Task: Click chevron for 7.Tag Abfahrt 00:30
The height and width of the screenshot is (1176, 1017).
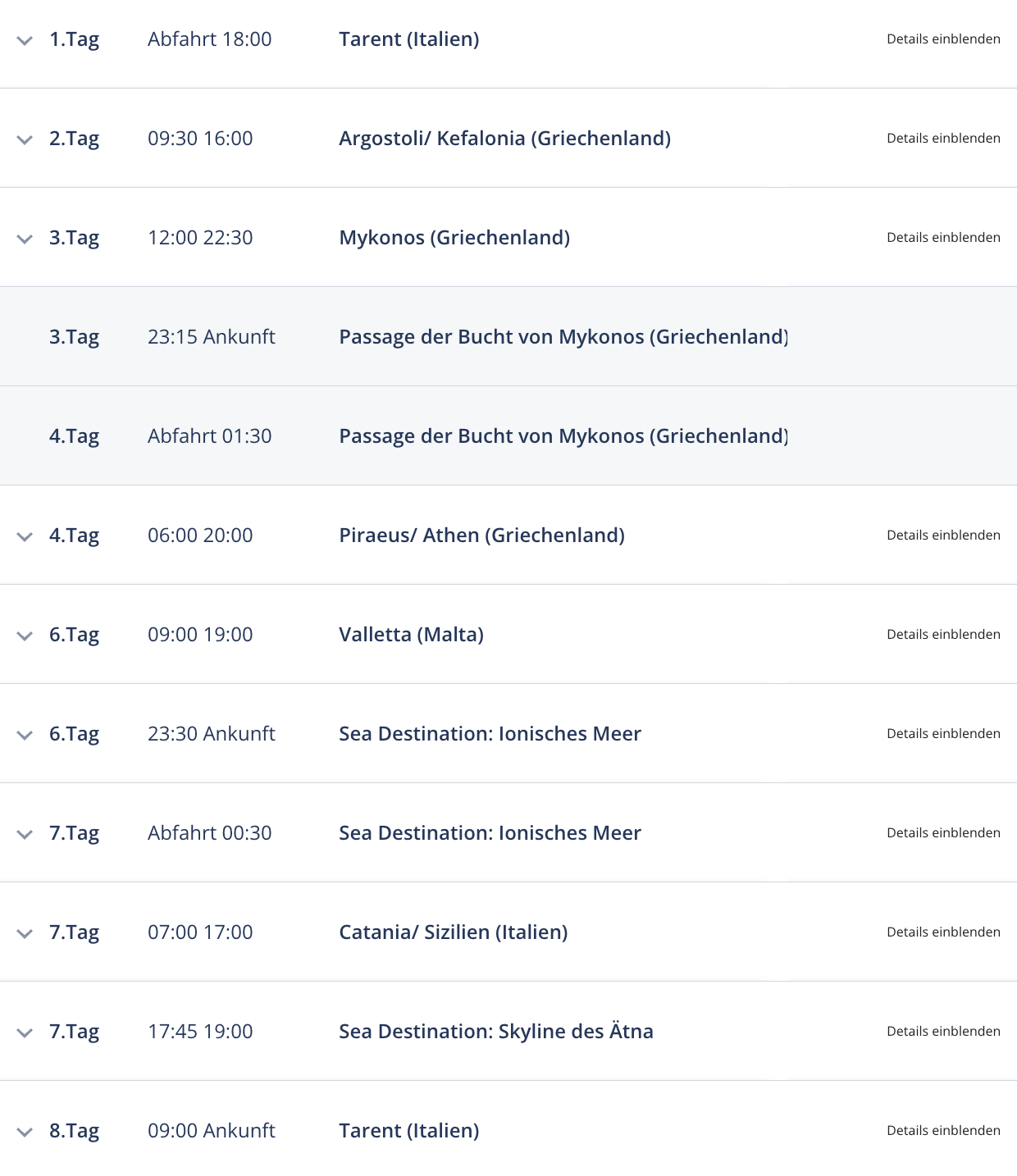Action: tap(25, 834)
